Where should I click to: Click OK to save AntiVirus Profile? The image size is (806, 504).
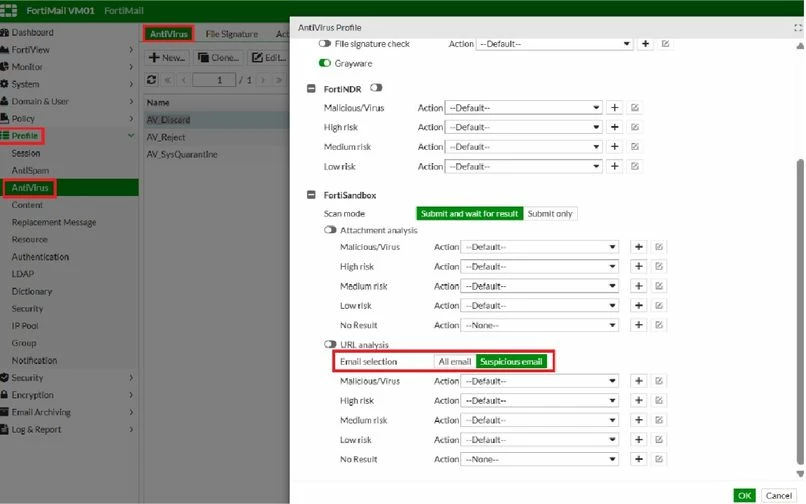pos(744,496)
